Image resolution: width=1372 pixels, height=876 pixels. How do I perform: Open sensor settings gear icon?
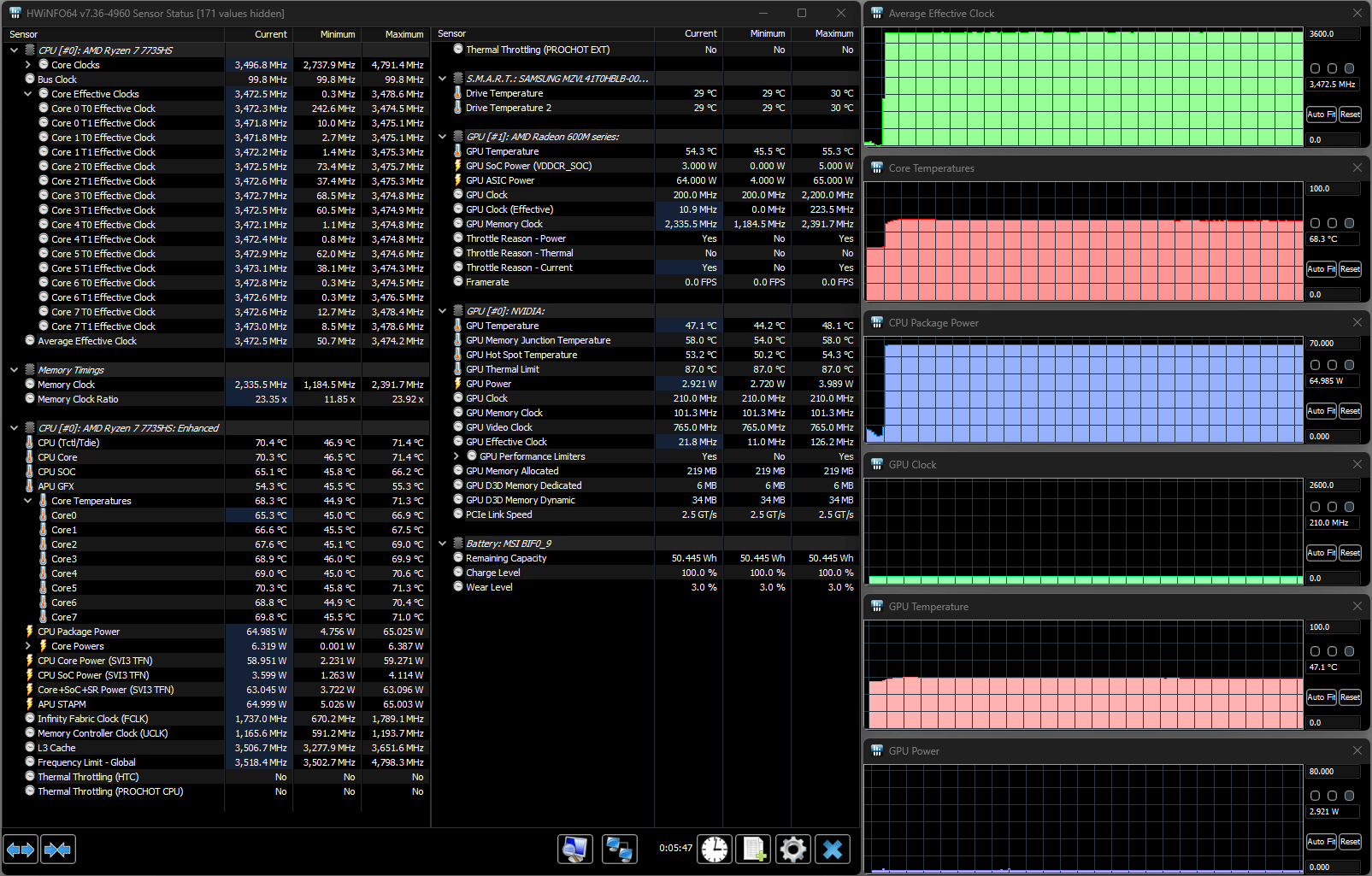click(792, 849)
